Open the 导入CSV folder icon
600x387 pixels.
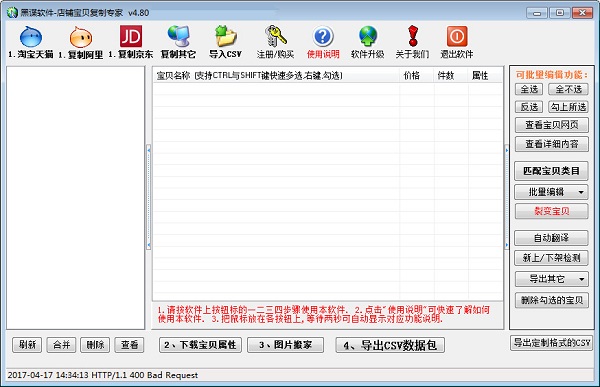(x=226, y=36)
